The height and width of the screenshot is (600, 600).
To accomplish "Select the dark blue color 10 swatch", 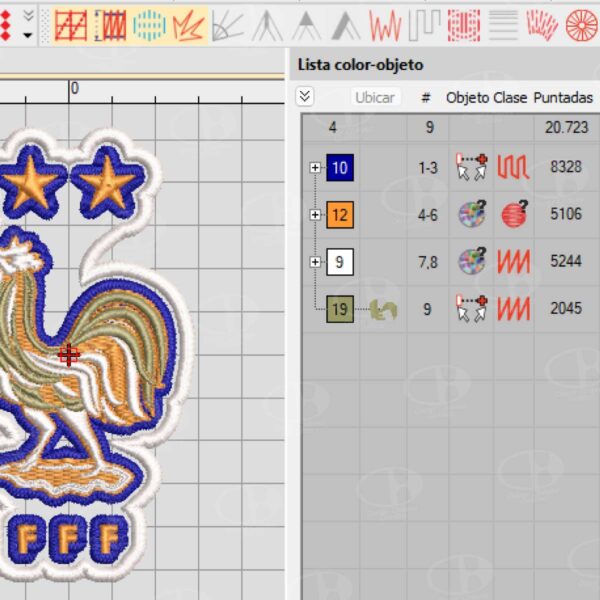I will pos(340,168).
